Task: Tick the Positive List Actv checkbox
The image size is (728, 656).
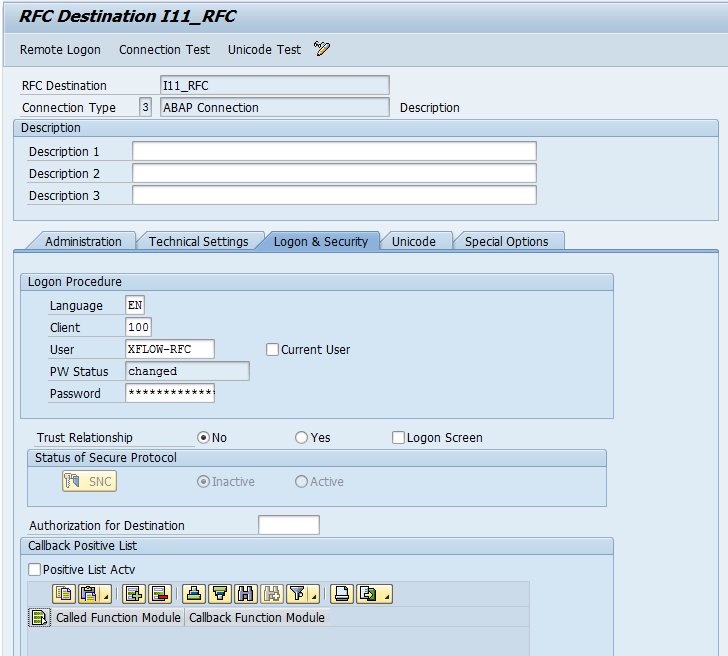Action: pos(35,570)
